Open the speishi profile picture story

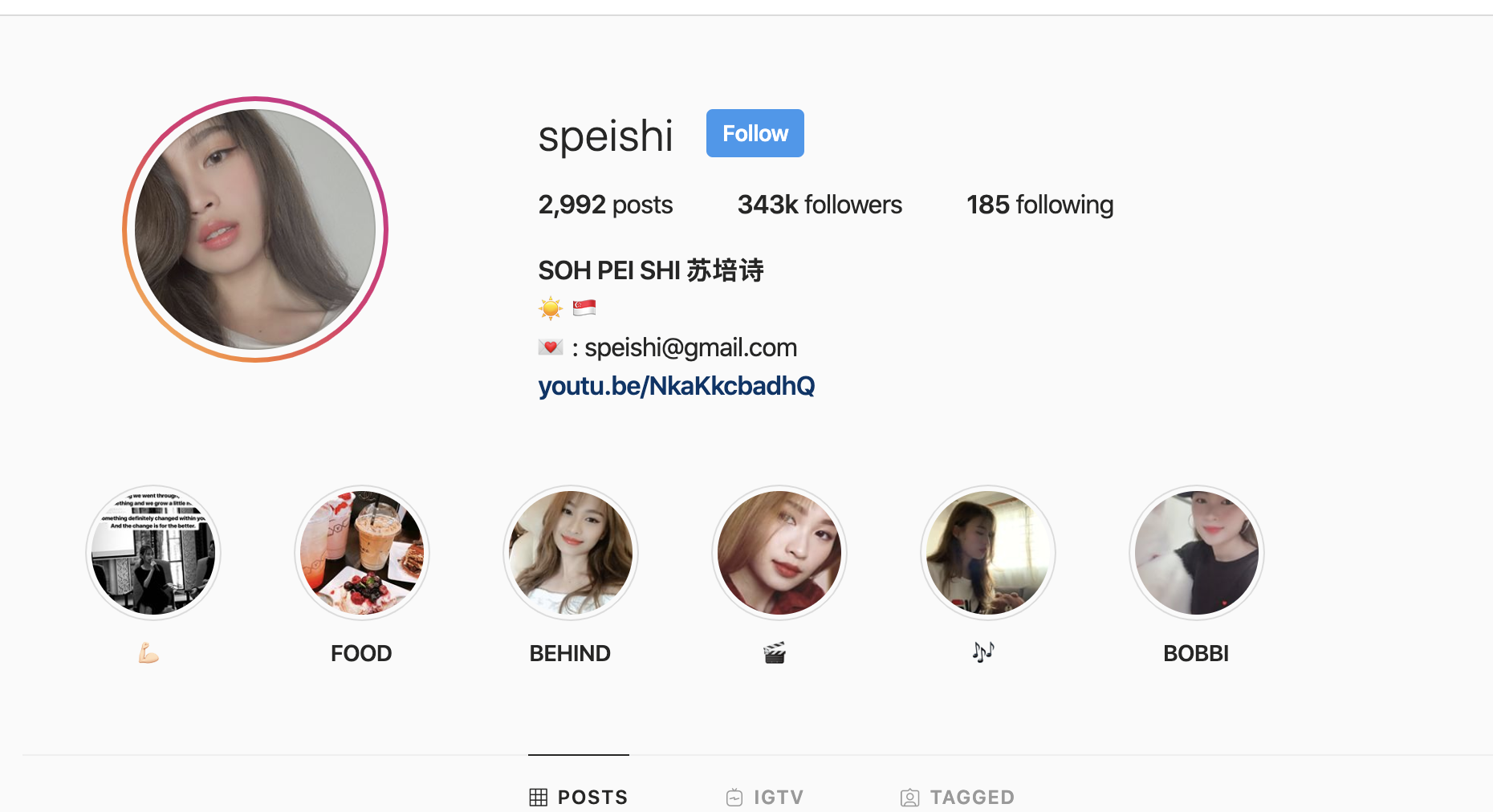(x=255, y=229)
